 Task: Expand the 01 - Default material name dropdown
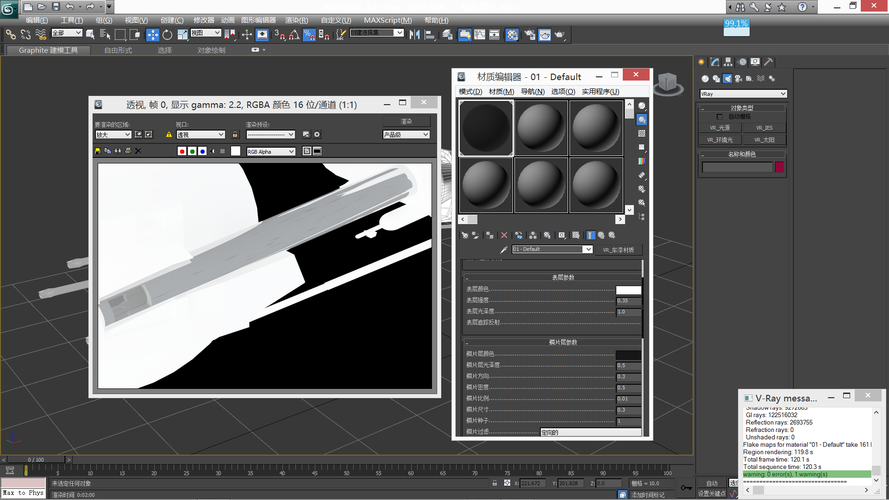pos(589,250)
